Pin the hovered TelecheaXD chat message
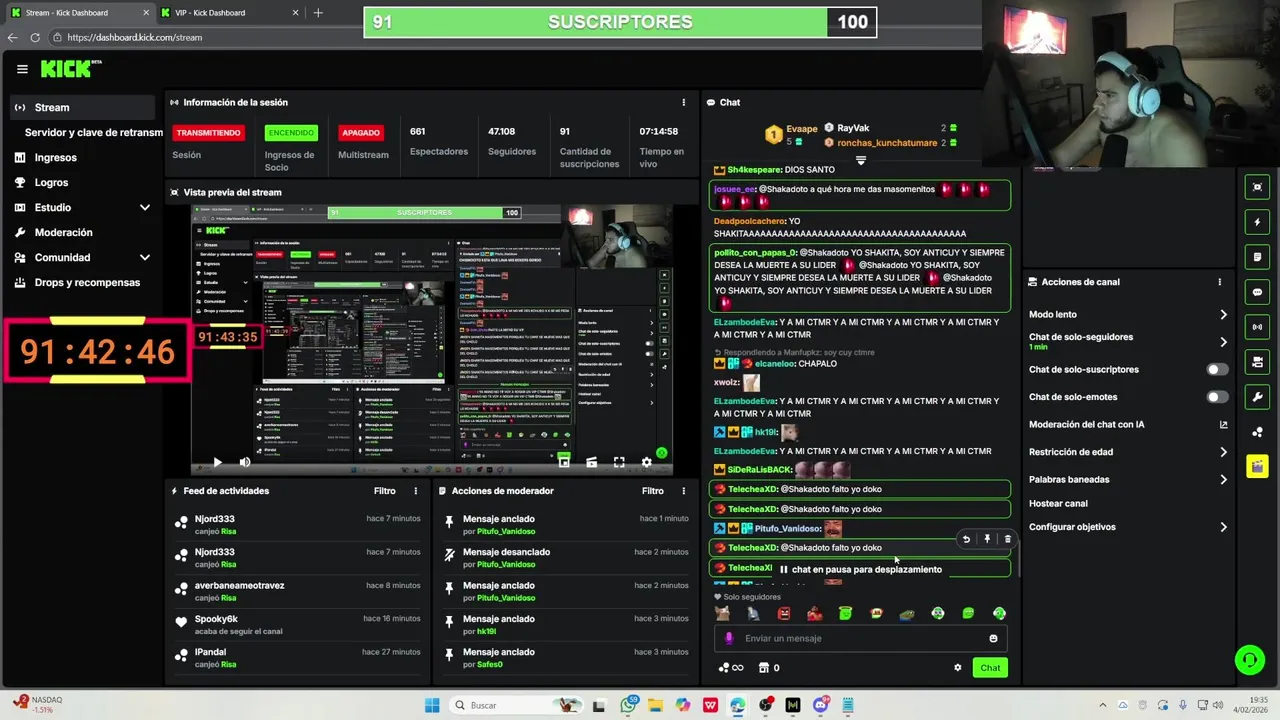Viewport: 1280px width, 720px height. point(987,539)
